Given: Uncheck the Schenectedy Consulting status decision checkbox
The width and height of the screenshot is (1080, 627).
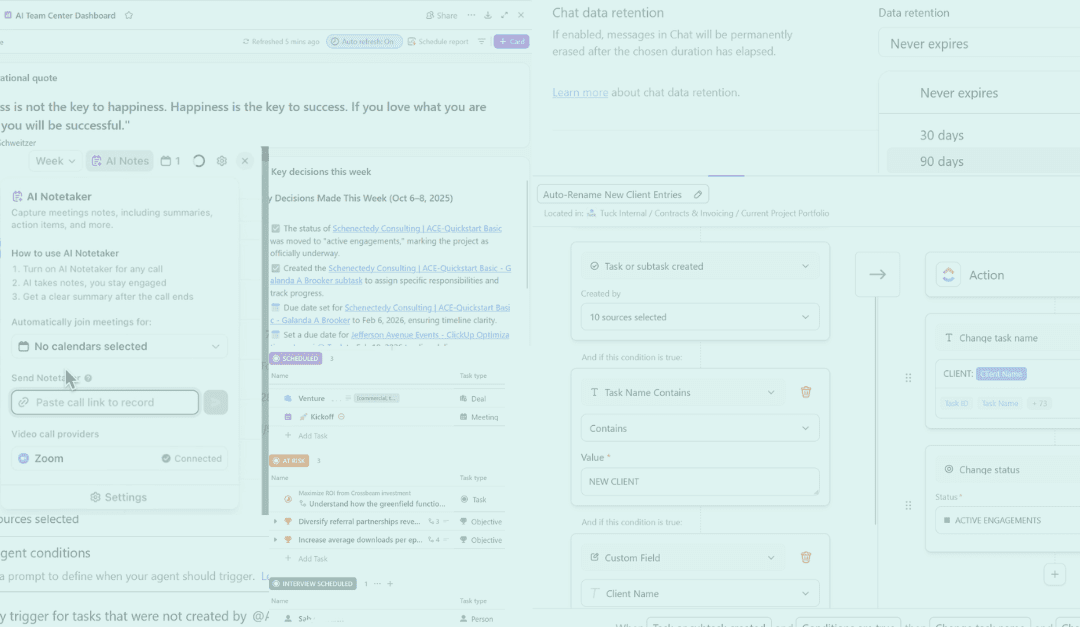Looking at the screenshot, I should 275,228.
